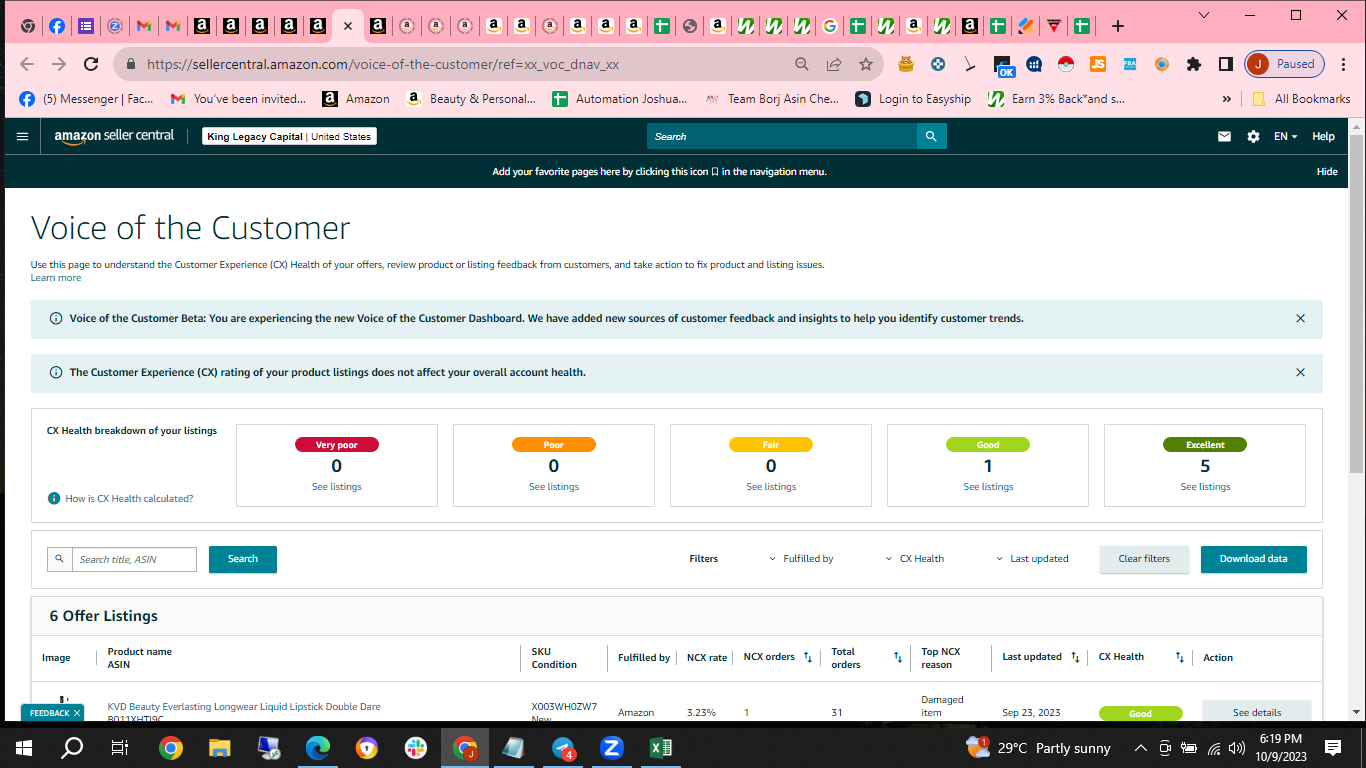Switch to the Facebook browser tab

click(57, 26)
